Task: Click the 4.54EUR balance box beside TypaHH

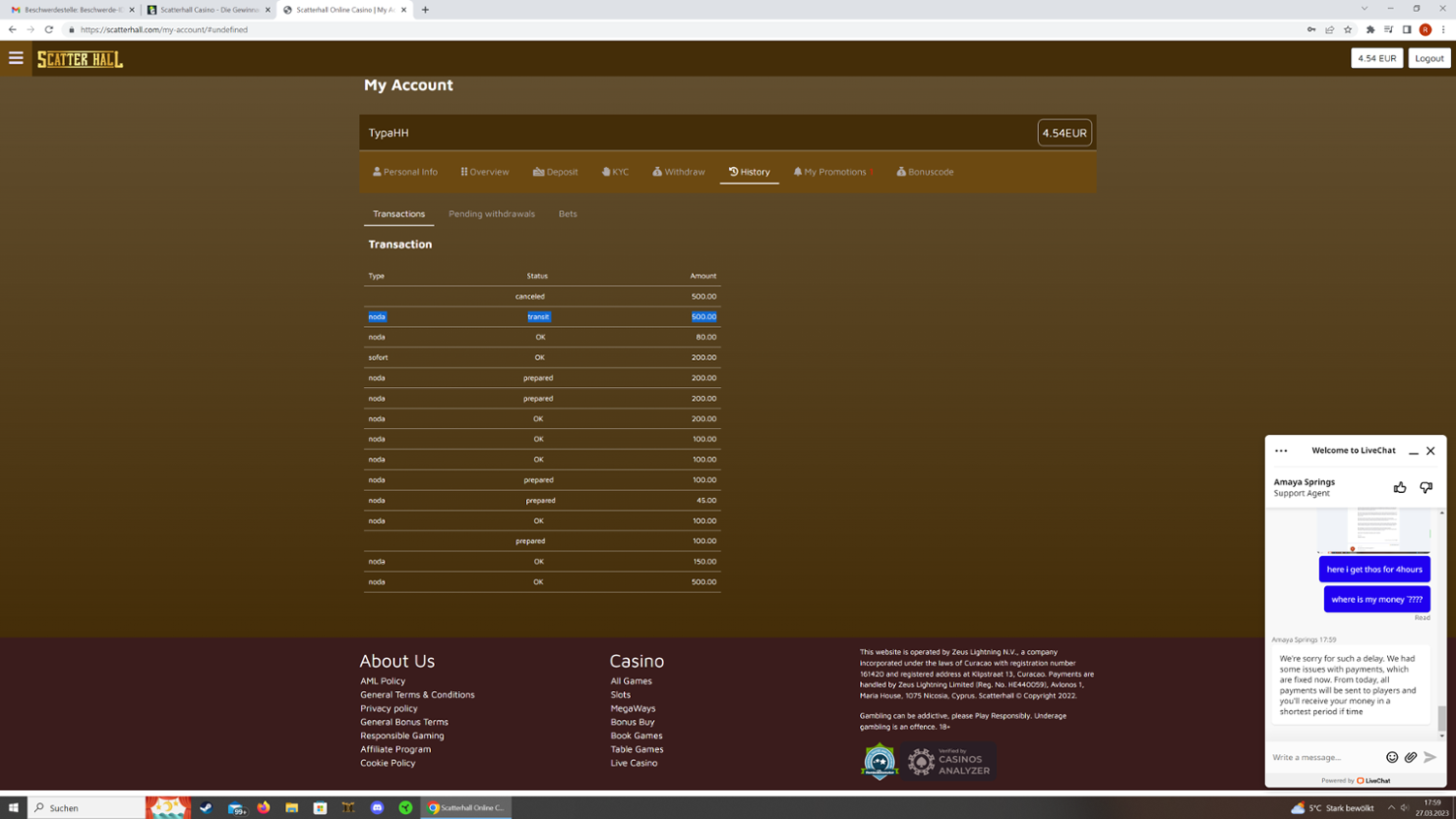Action: click(1065, 133)
